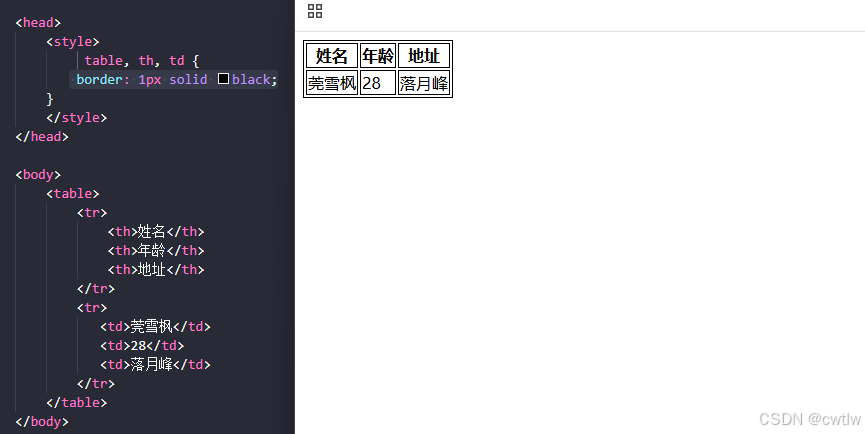Click the closing </body> tag line
865x434 pixels.
[42, 421]
